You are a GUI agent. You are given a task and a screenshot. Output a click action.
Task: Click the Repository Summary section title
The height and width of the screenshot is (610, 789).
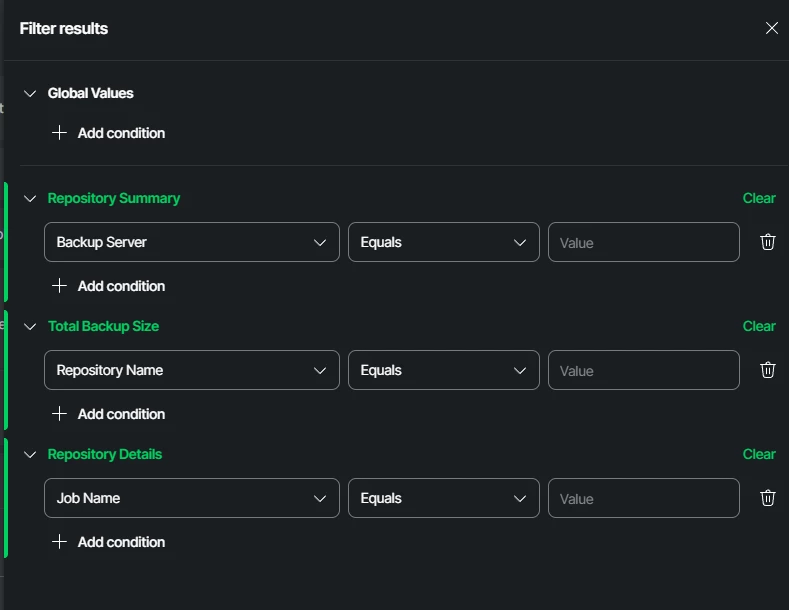(114, 198)
